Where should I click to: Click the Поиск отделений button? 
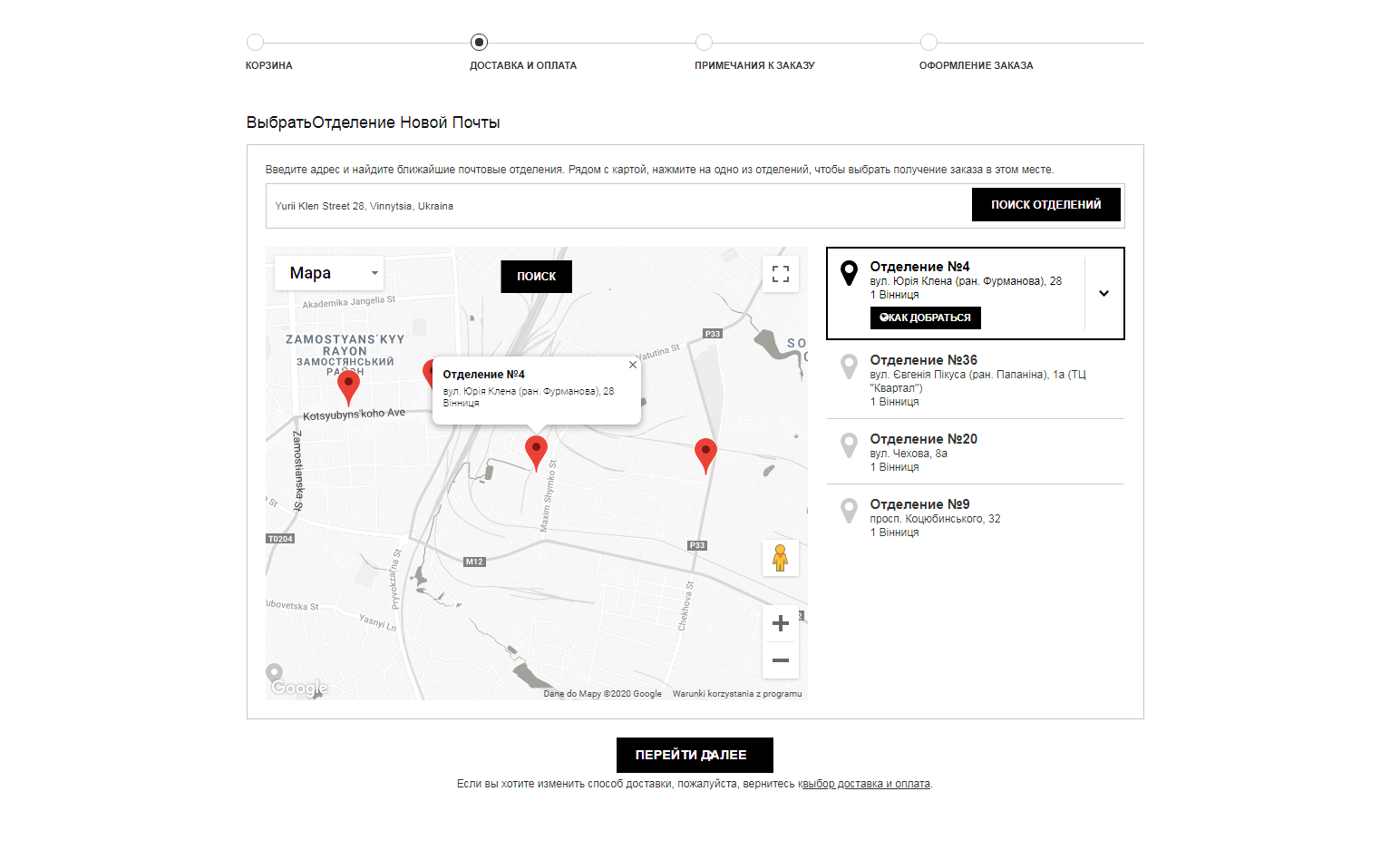(x=1045, y=205)
